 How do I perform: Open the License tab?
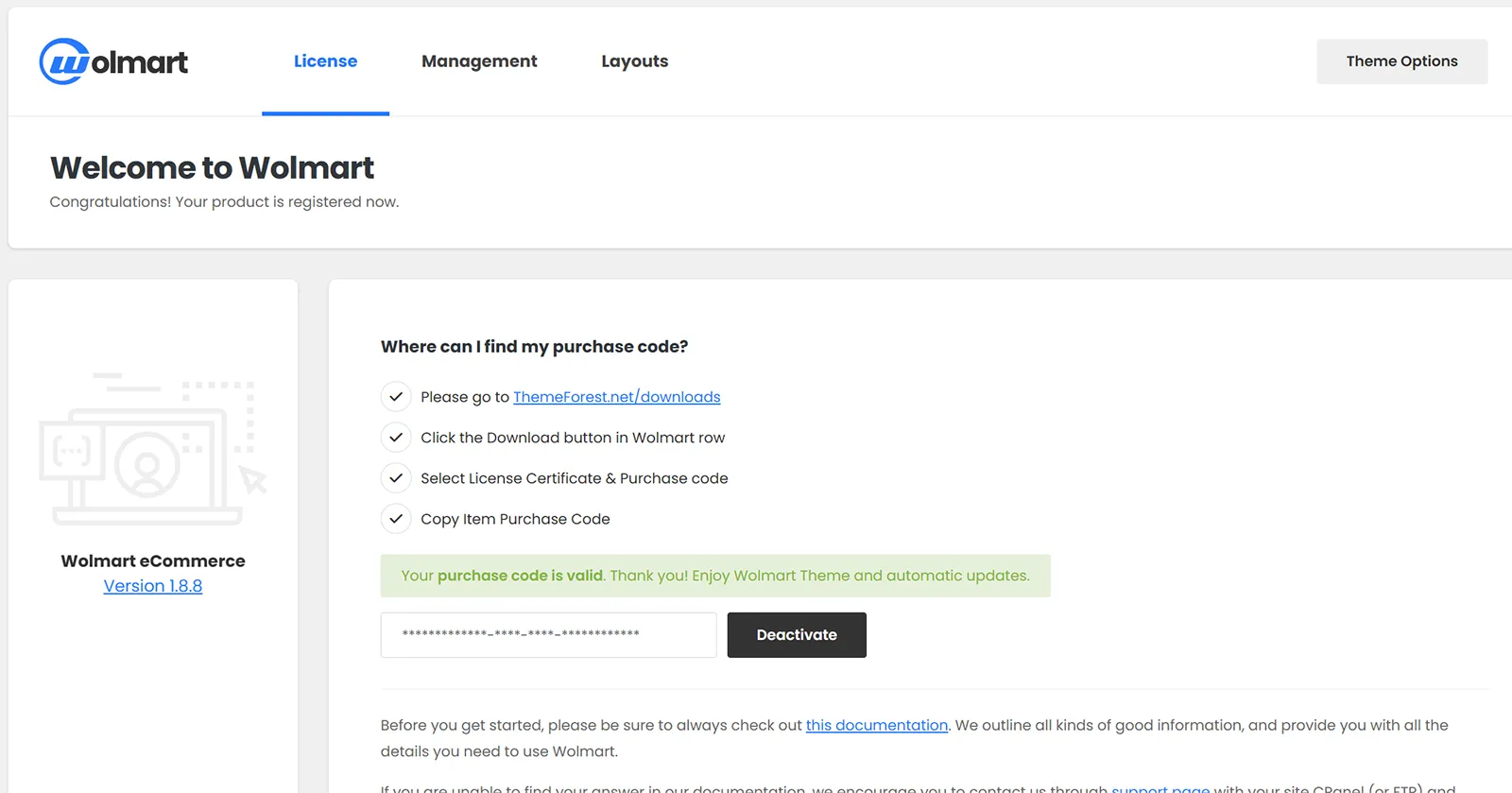pos(325,61)
